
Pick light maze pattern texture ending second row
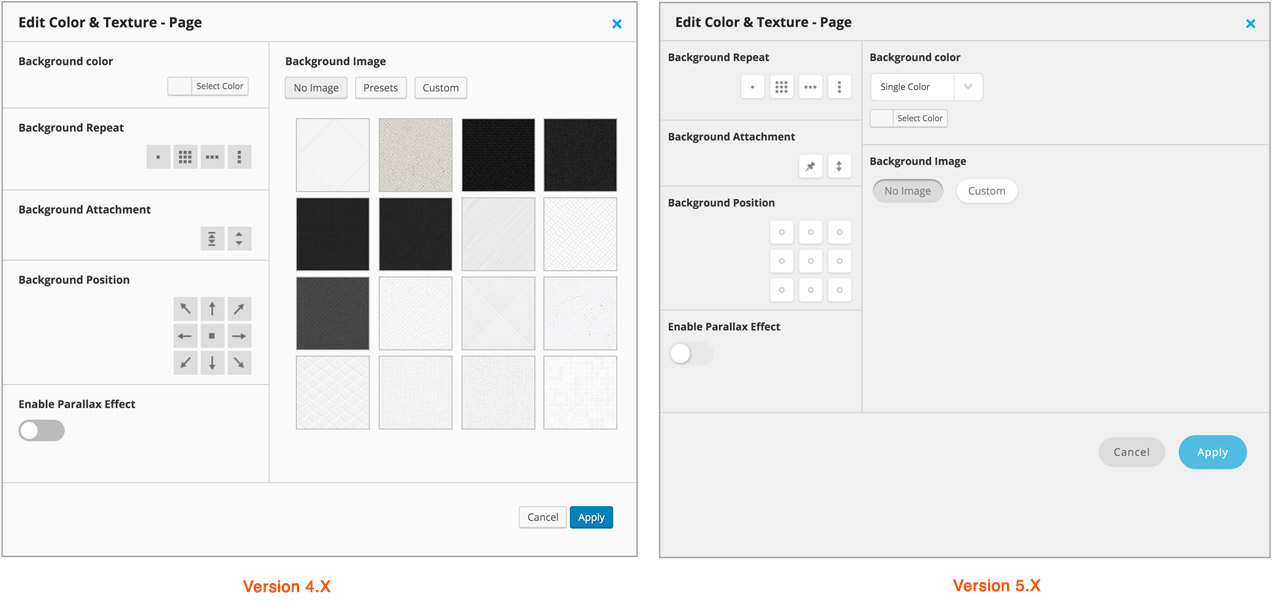580,234
